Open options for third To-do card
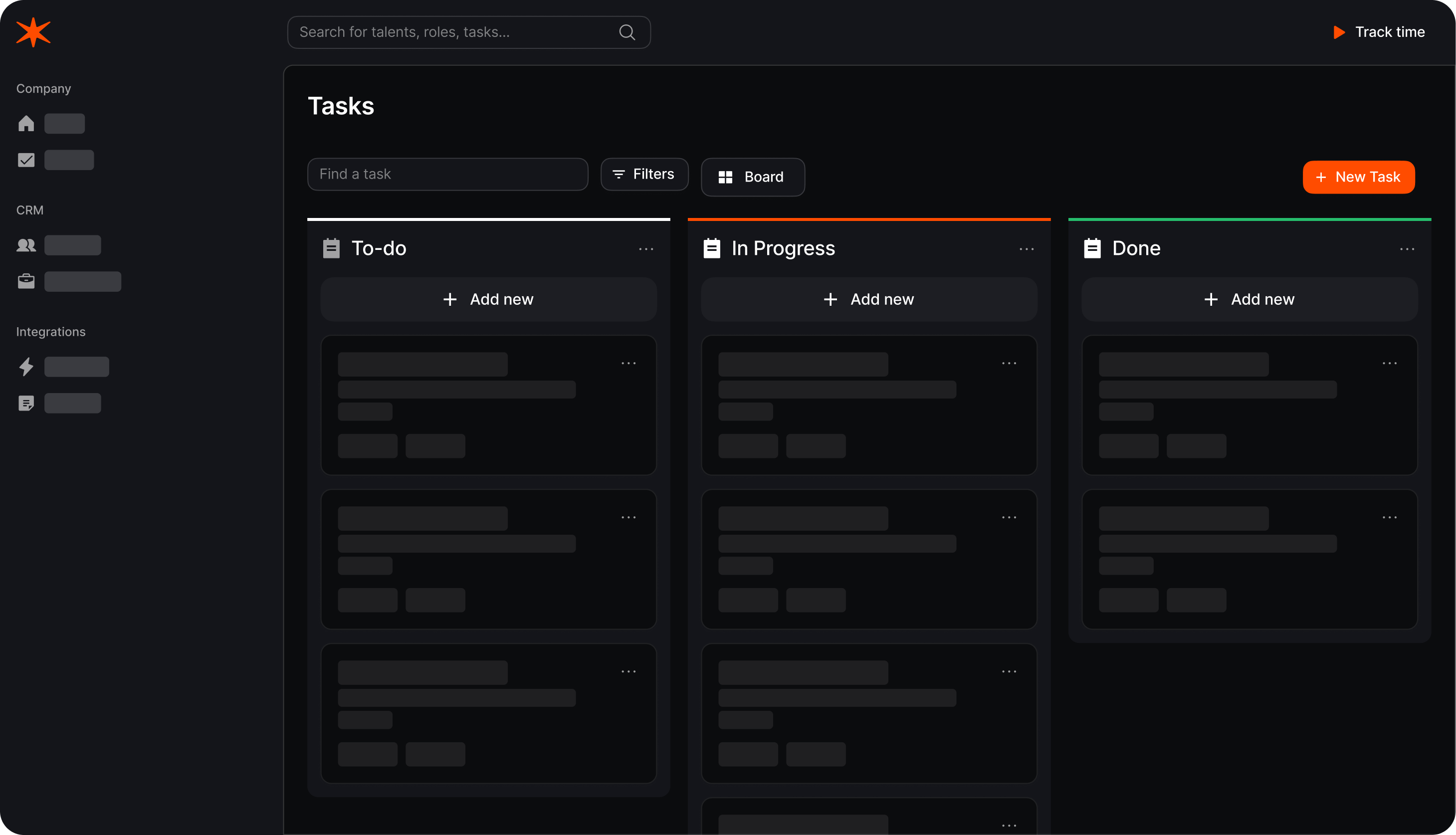Image resolution: width=1456 pixels, height=835 pixels. pyautogui.click(x=628, y=671)
